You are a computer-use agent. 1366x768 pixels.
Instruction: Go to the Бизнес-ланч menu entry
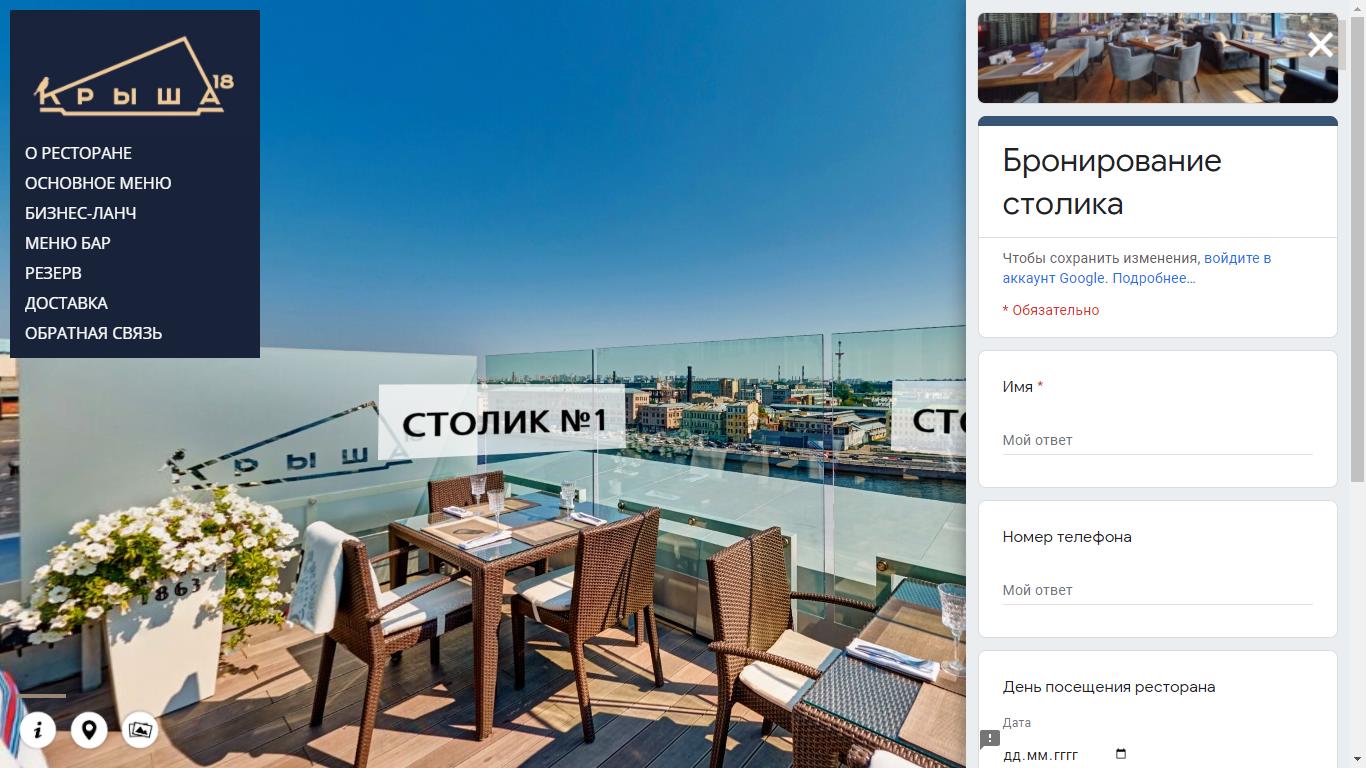coord(81,213)
